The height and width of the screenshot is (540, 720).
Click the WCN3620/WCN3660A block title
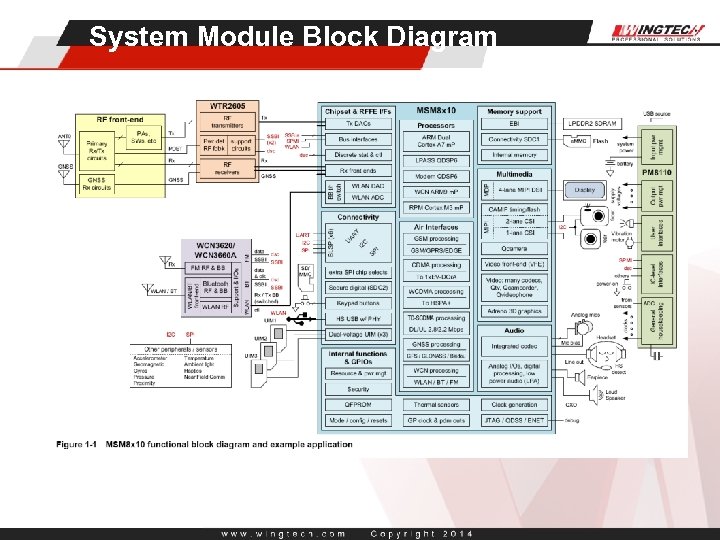click(x=216, y=250)
